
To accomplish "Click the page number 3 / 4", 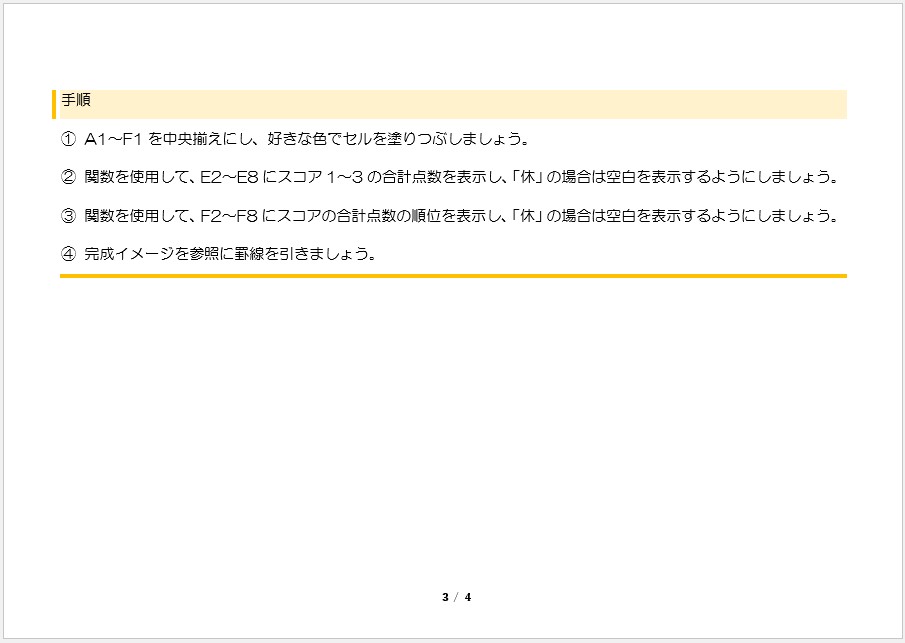I will coord(456,598).
